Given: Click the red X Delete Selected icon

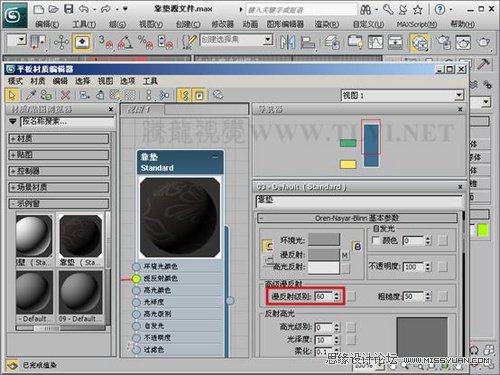Looking at the screenshot, I should (65, 95).
